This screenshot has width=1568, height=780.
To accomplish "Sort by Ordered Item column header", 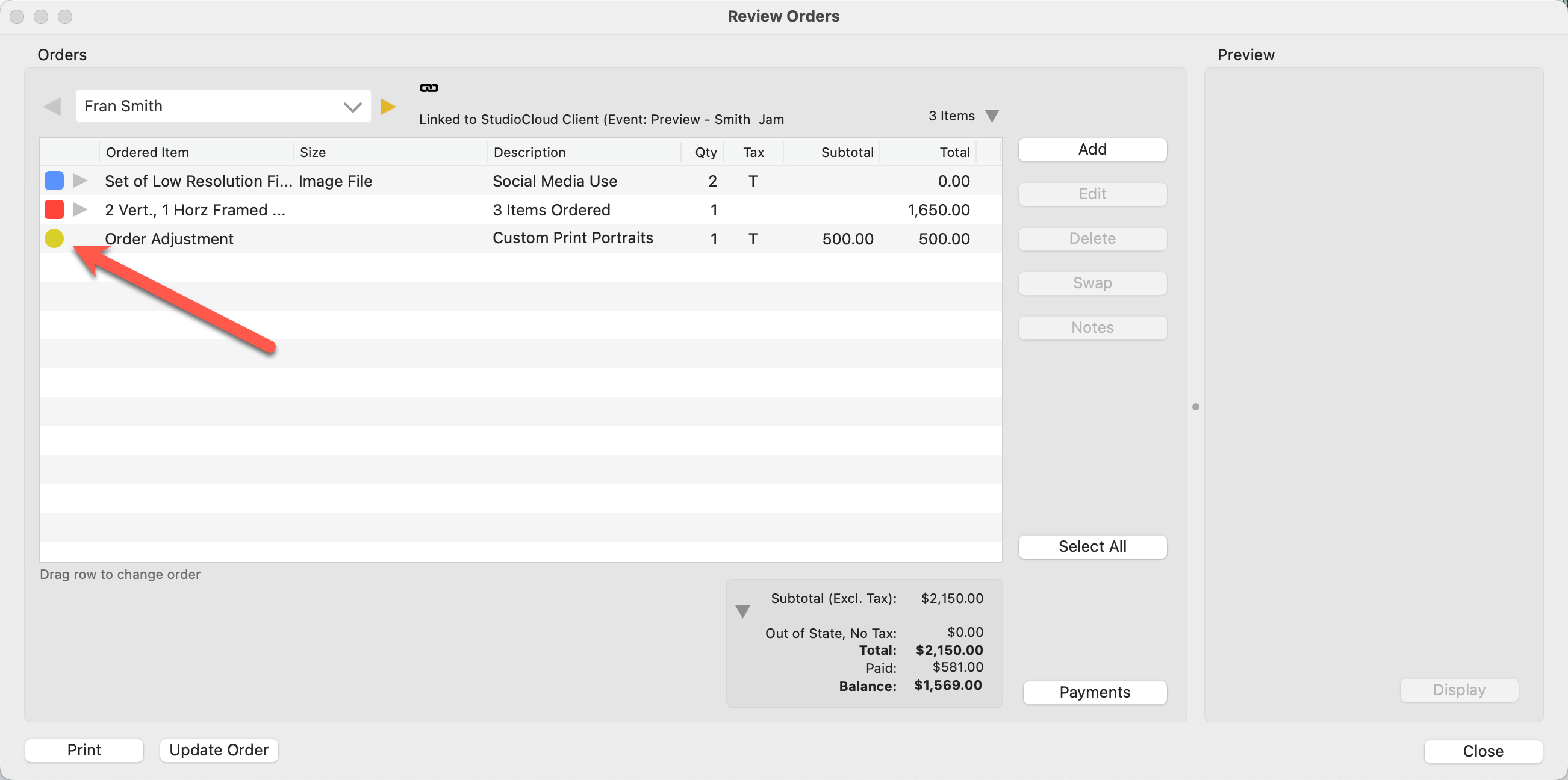I will tap(148, 152).
